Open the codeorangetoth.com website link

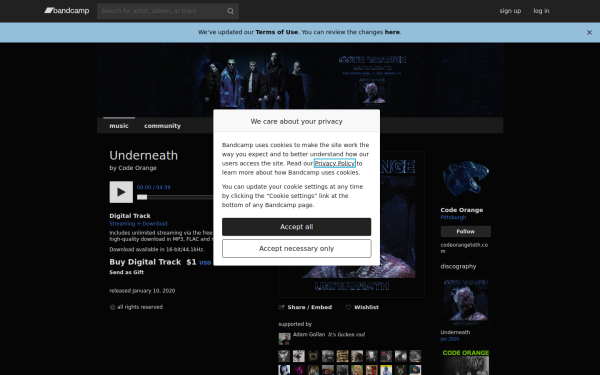coord(464,248)
